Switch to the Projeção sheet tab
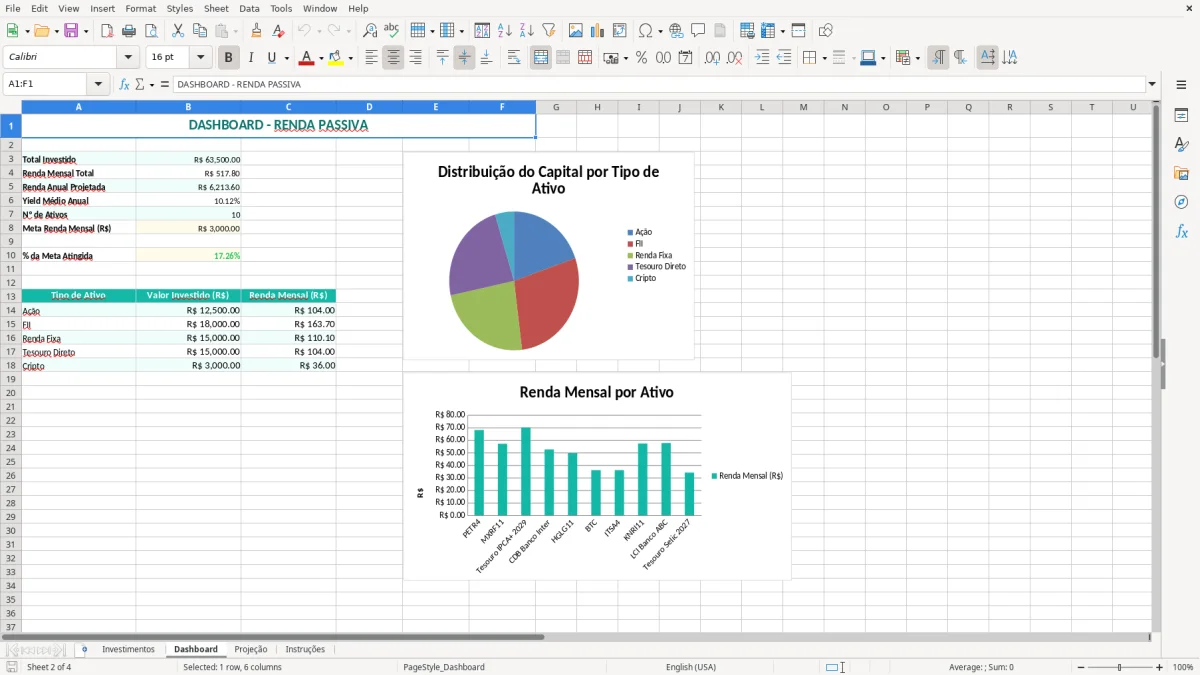 pos(250,649)
